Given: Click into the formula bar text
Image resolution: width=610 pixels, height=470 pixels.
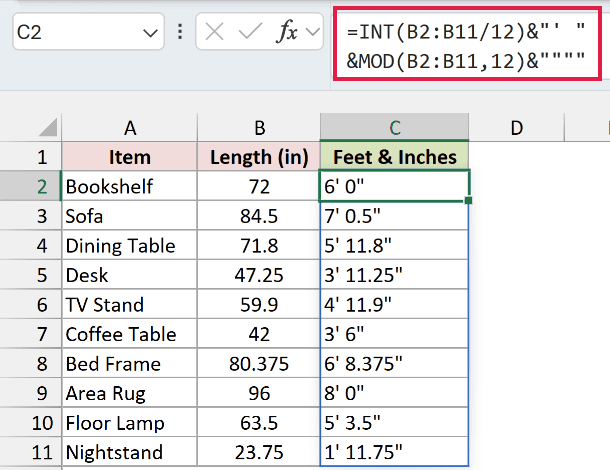Looking at the screenshot, I should tap(467, 46).
